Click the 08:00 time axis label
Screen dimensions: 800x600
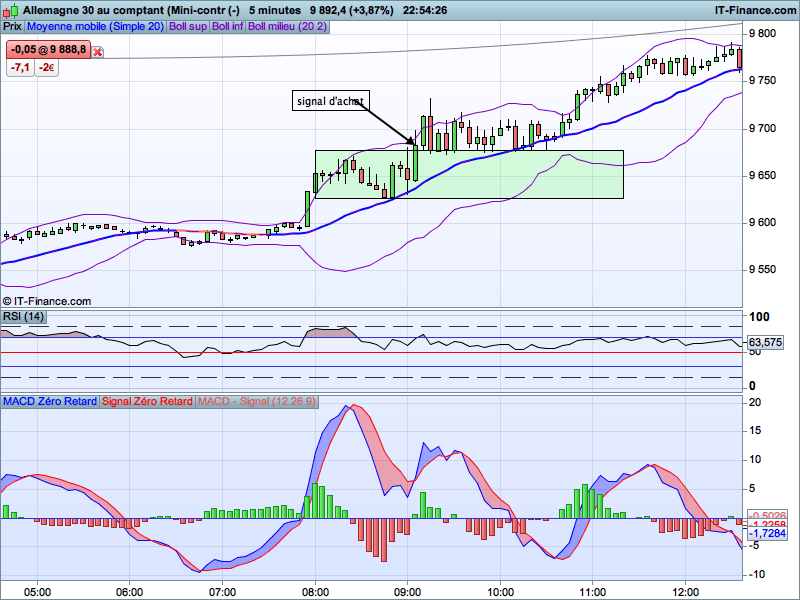(315, 592)
